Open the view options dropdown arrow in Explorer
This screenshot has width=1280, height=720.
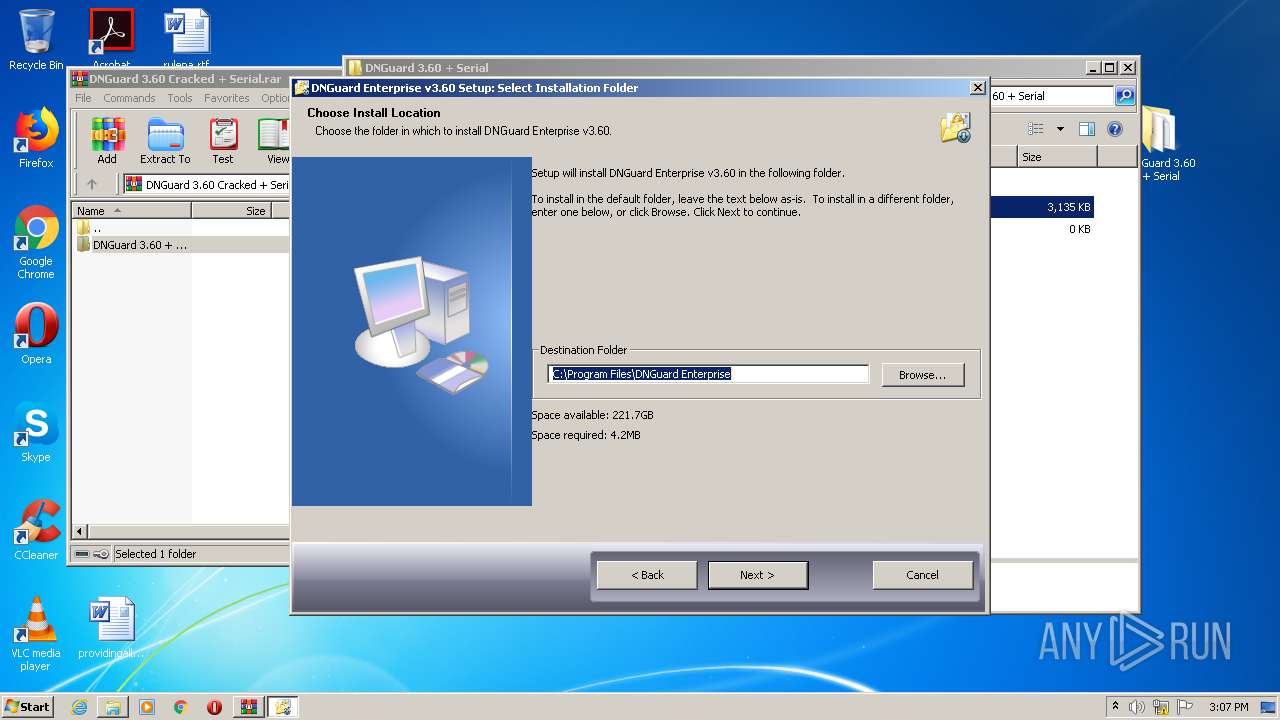tap(1060, 129)
